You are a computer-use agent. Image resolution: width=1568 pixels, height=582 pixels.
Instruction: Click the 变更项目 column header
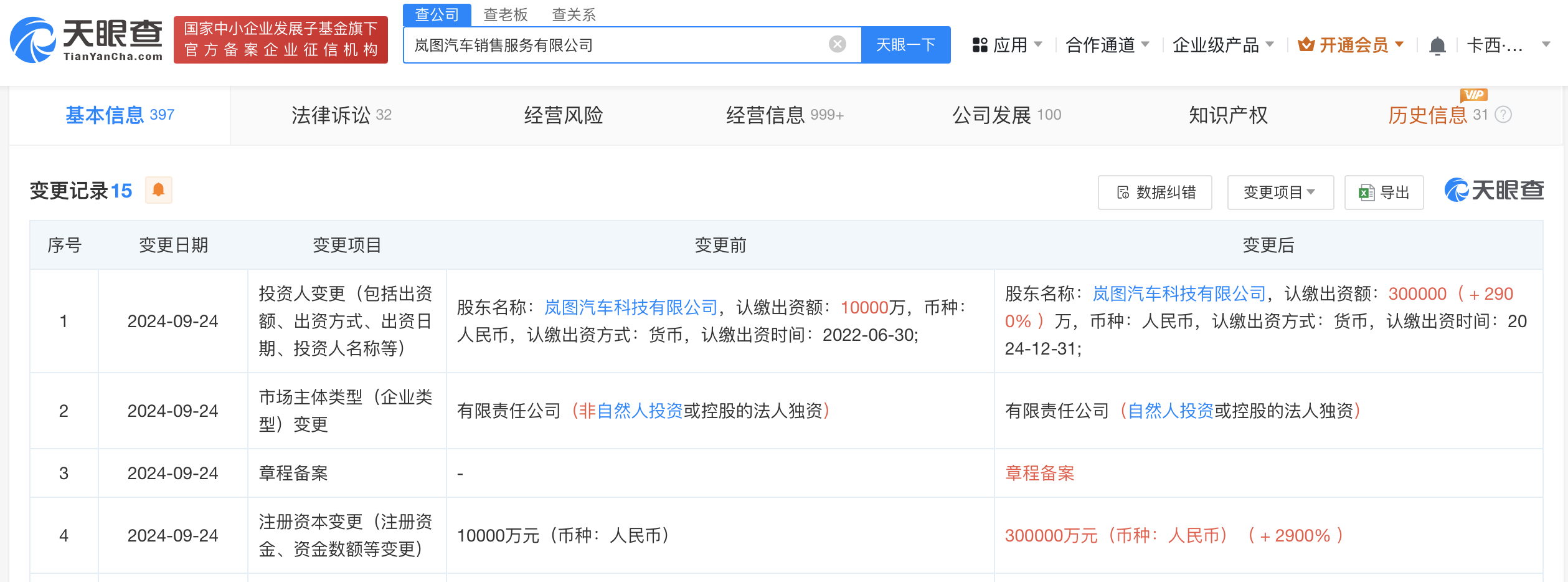pyautogui.click(x=347, y=245)
